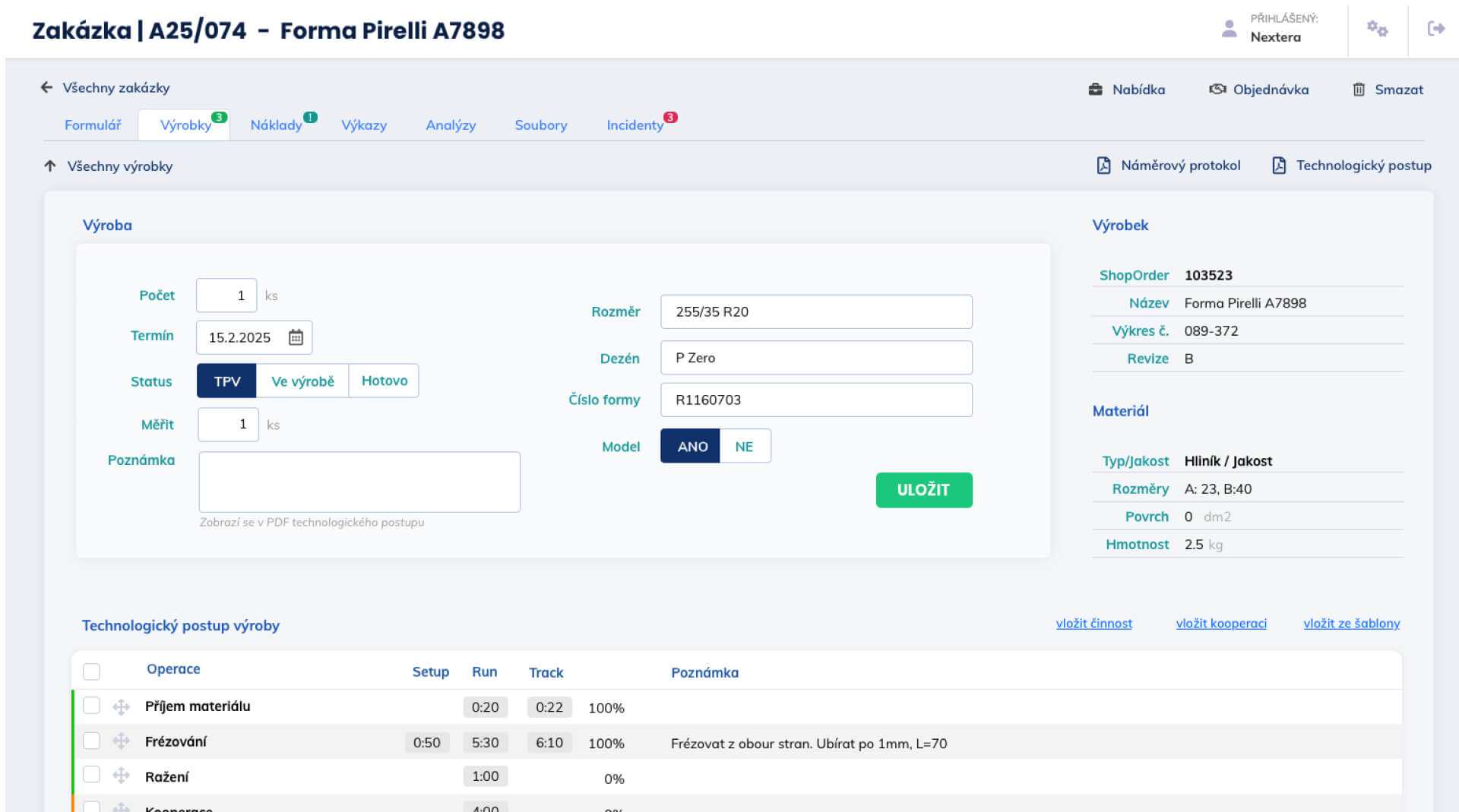
Task: Switch to the Soubory tab
Action: click(541, 125)
